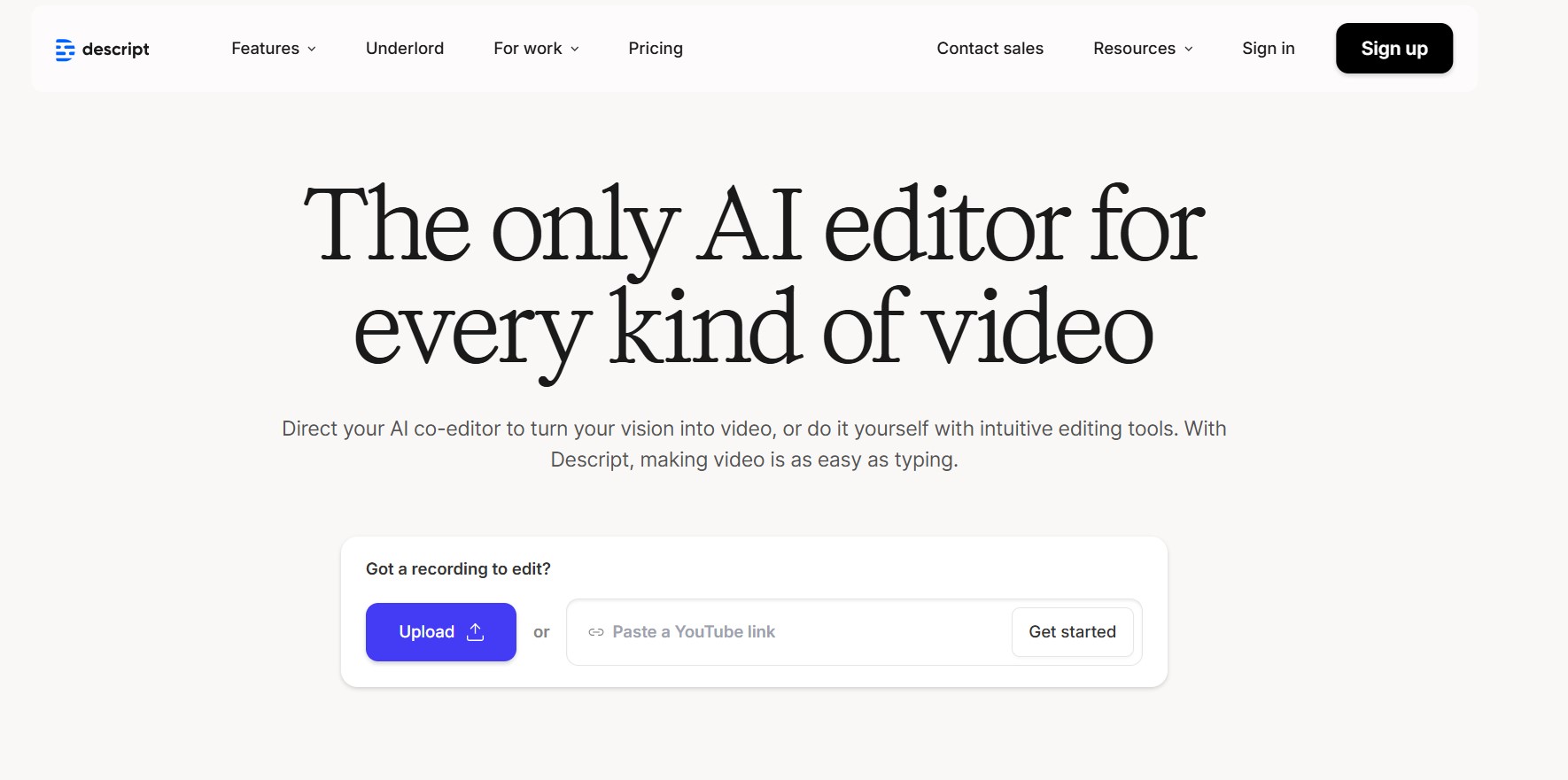Screen dimensions: 1568x780
Task: Select Contact sales in the navbar
Action: 990,49
